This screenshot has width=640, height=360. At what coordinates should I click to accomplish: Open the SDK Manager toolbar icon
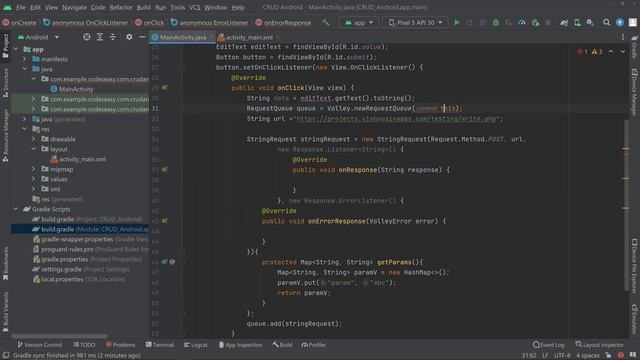pos(590,22)
